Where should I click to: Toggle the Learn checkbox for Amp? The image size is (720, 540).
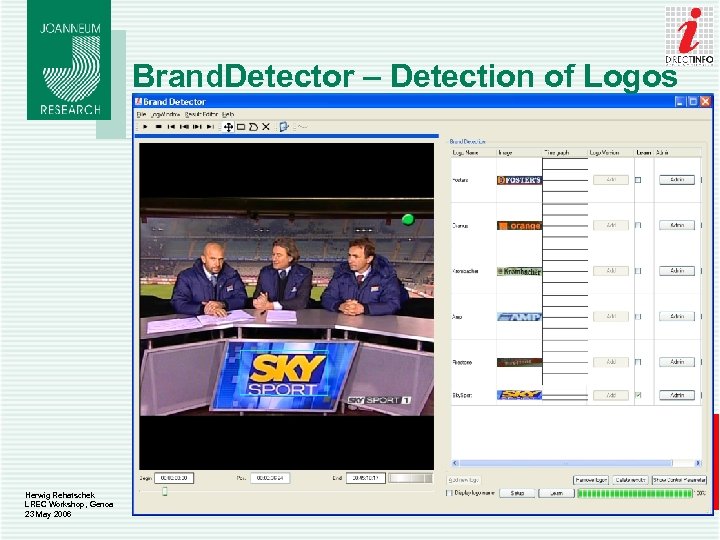[x=638, y=316]
